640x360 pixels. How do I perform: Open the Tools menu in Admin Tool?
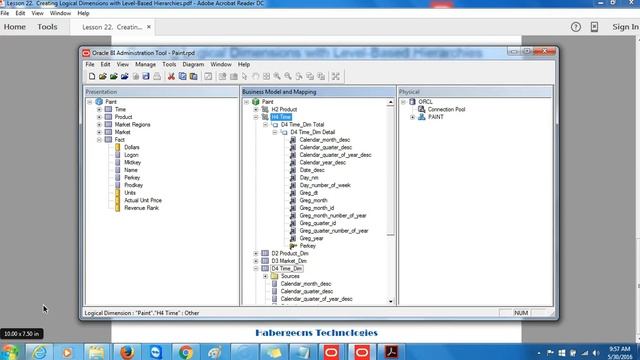[x=169, y=64]
